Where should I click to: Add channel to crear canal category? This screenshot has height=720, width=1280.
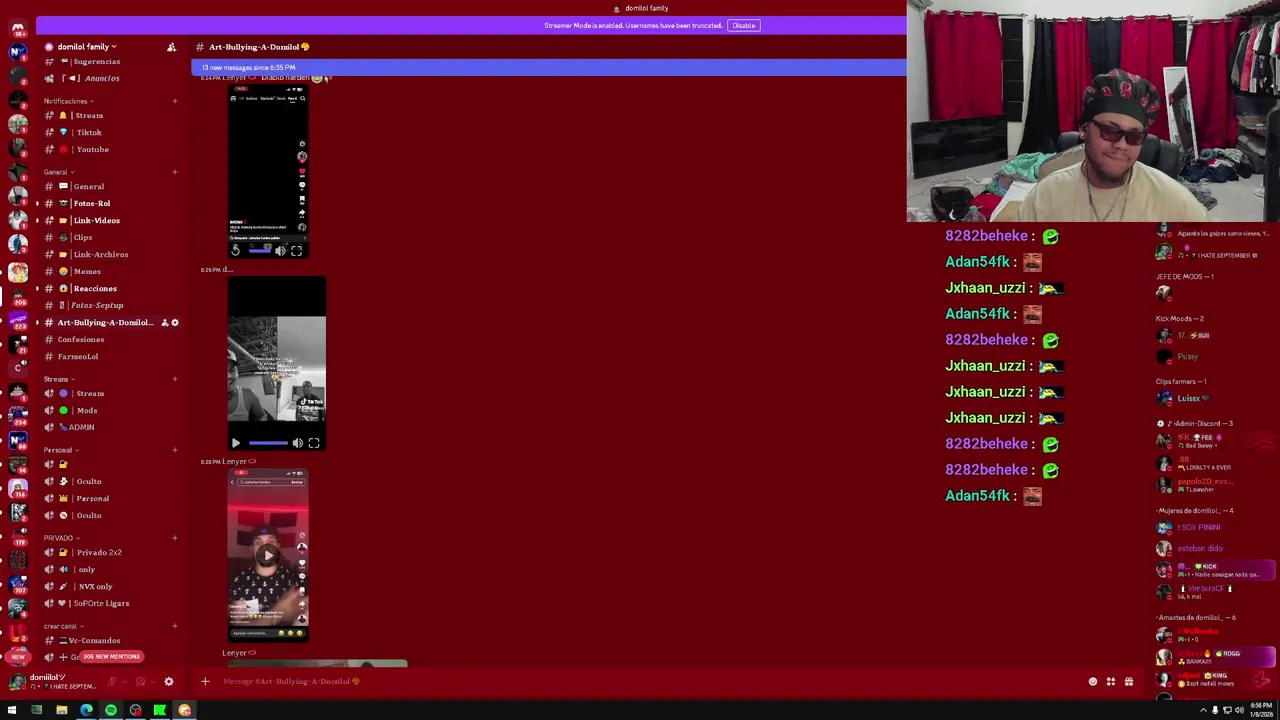click(174, 626)
